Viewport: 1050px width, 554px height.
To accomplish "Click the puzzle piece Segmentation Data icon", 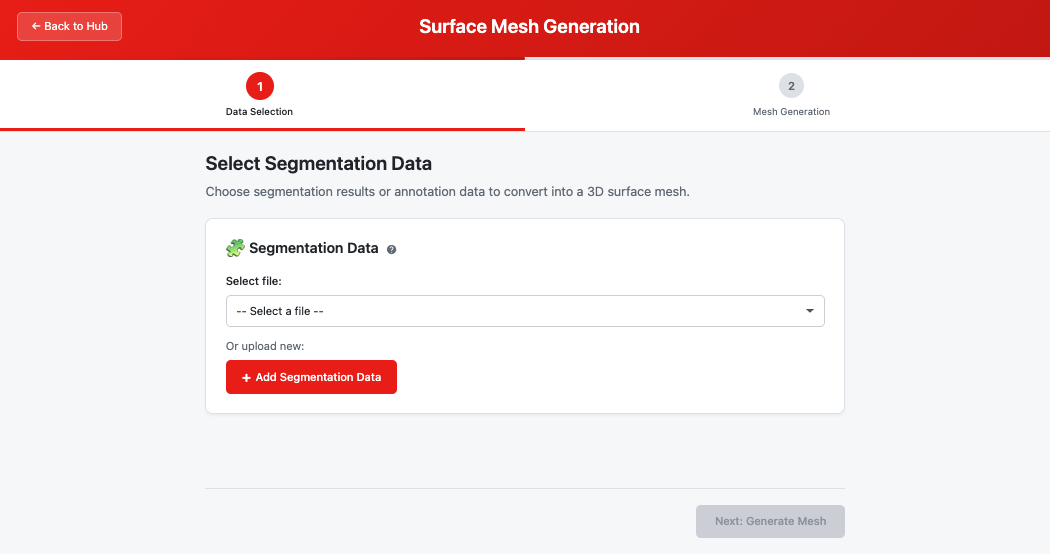I will [x=235, y=248].
